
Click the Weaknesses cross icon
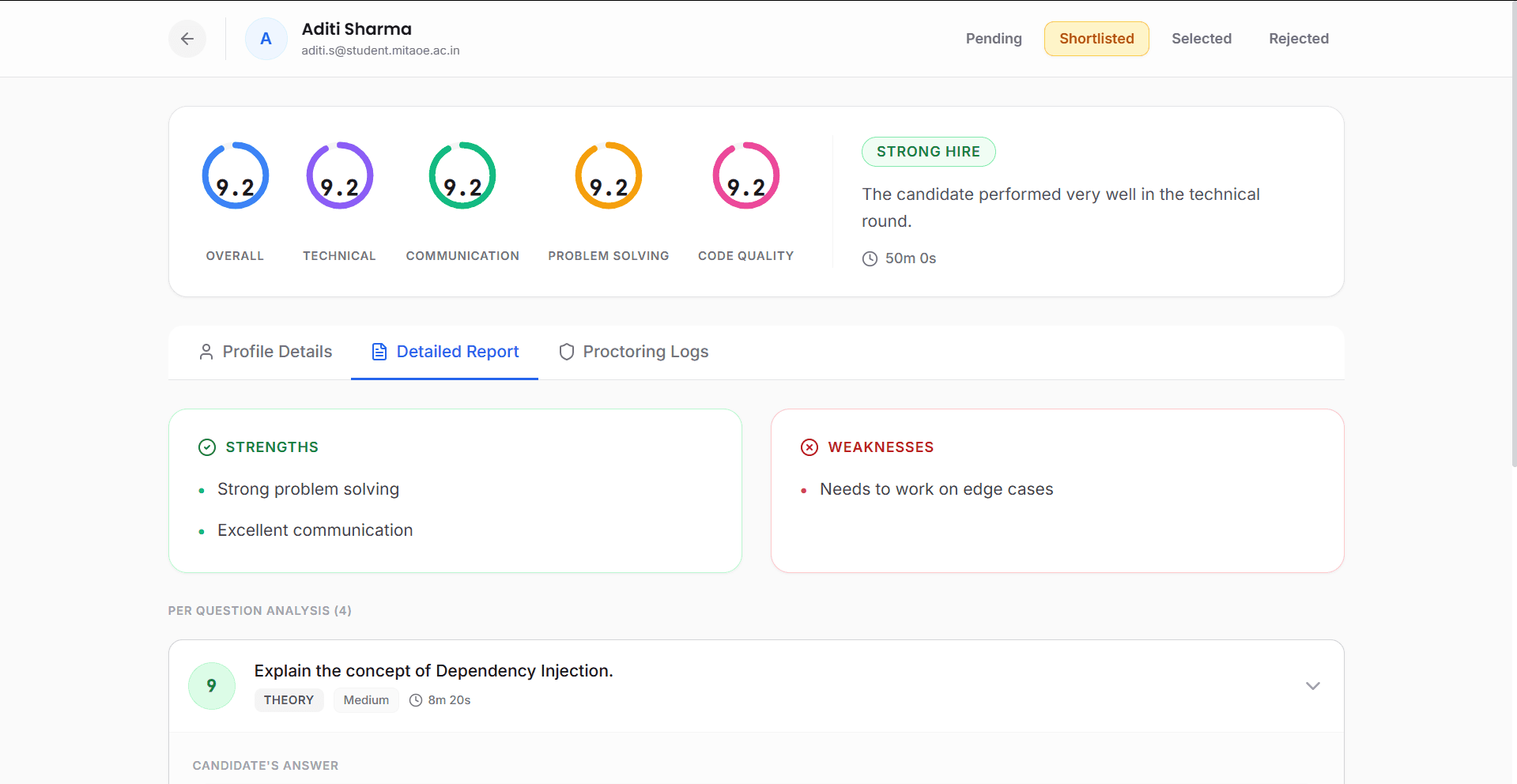pyautogui.click(x=809, y=447)
